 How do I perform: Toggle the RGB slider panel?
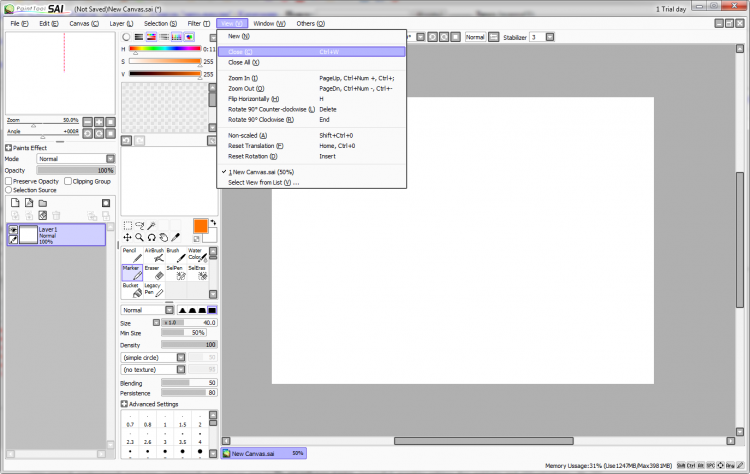139,37
